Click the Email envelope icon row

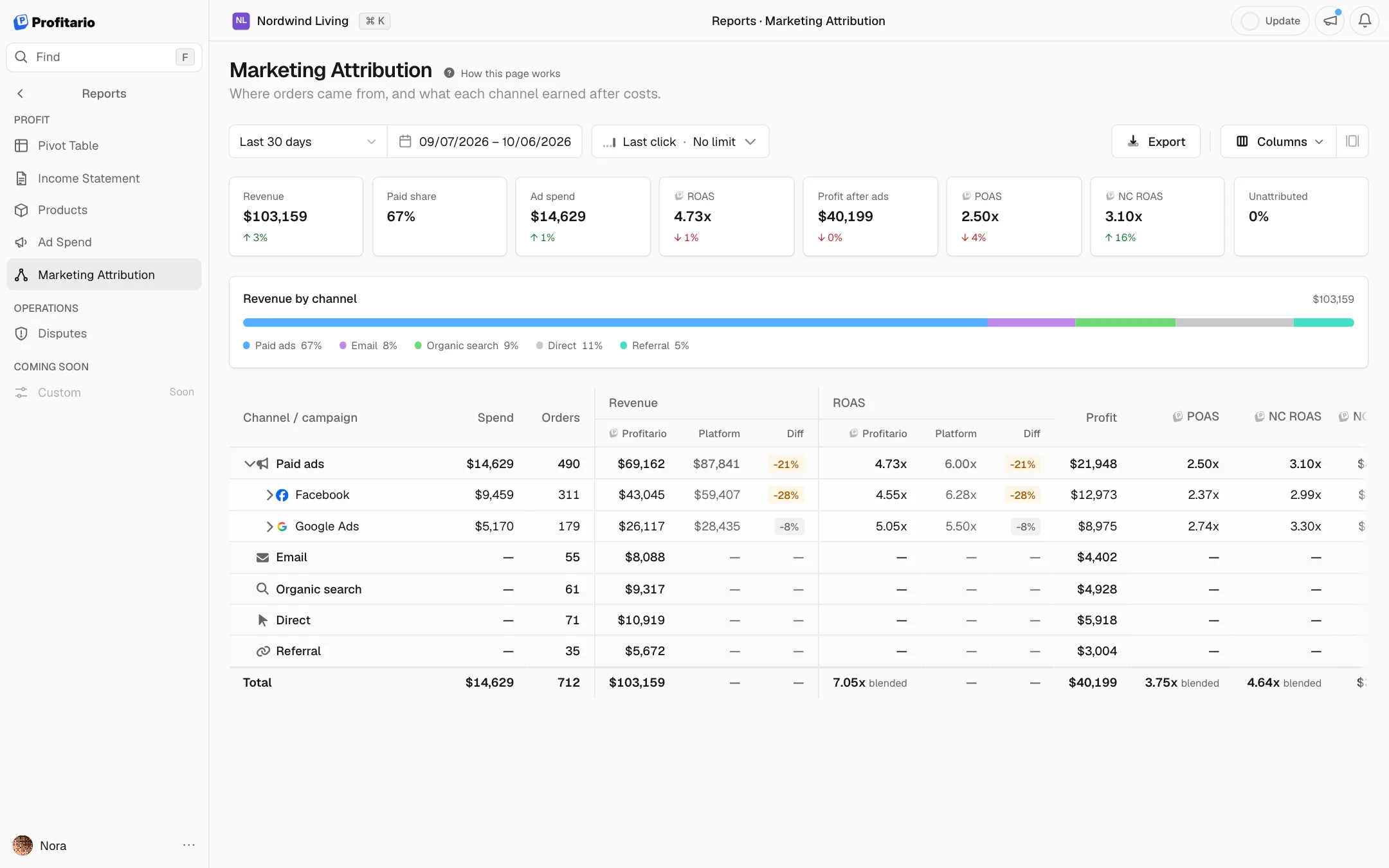(262, 557)
